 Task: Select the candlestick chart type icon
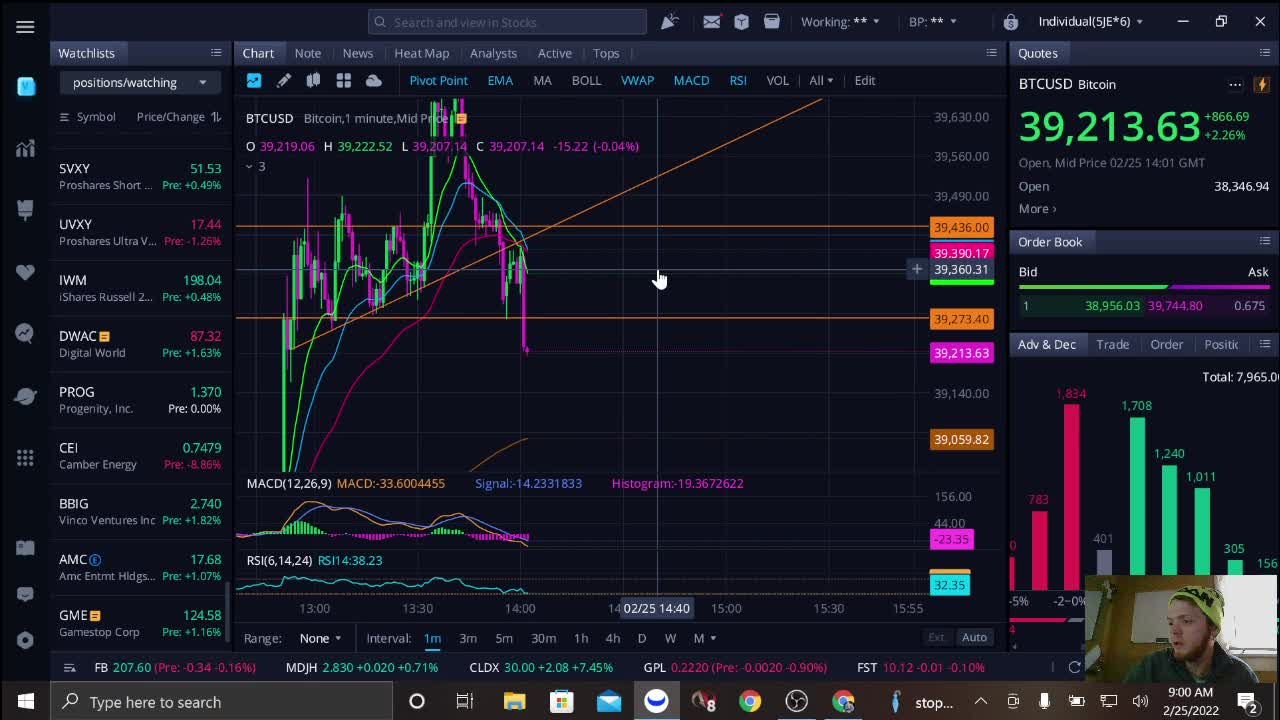point(313,80)
